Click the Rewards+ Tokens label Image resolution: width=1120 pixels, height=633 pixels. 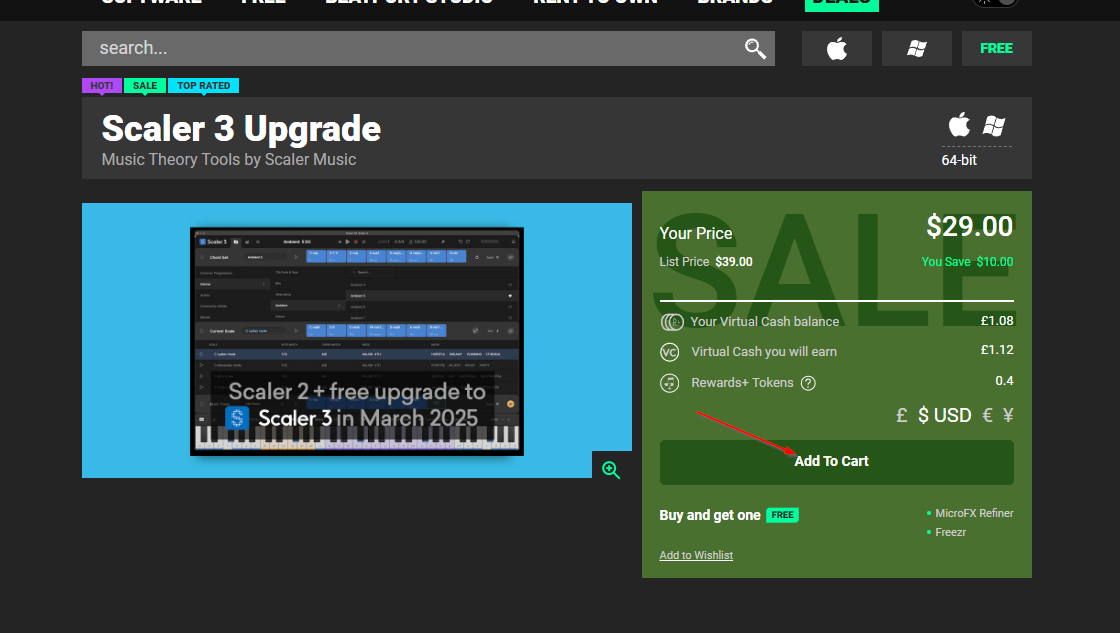(742, 383)
